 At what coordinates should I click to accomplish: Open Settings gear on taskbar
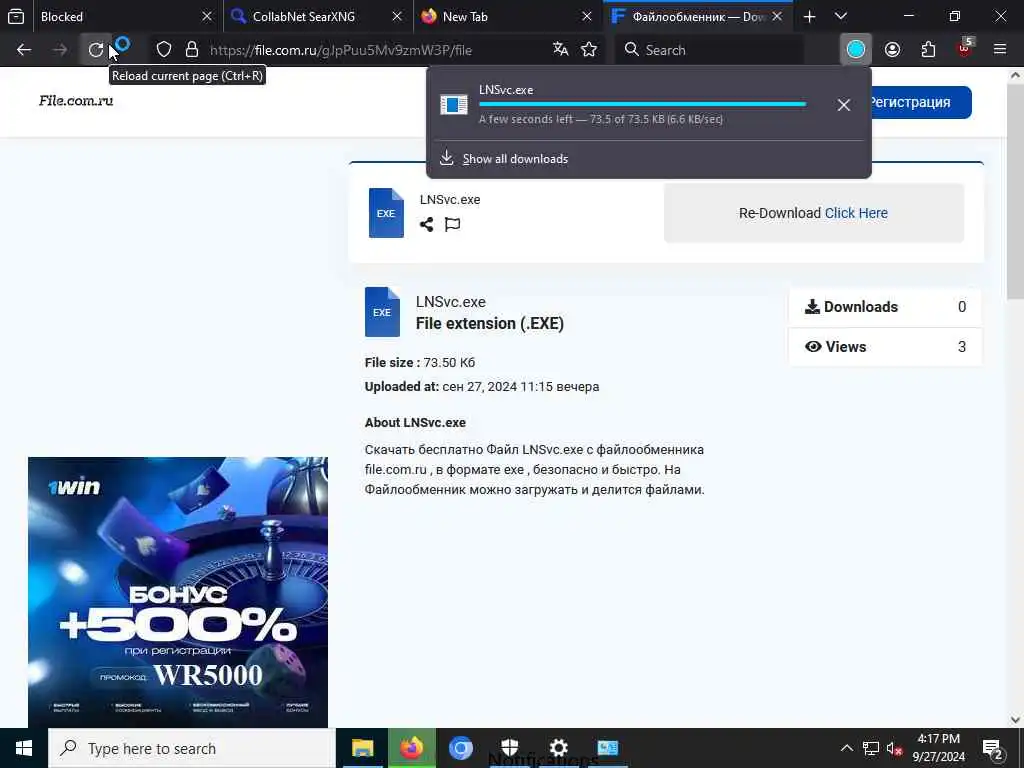point(558,748)
